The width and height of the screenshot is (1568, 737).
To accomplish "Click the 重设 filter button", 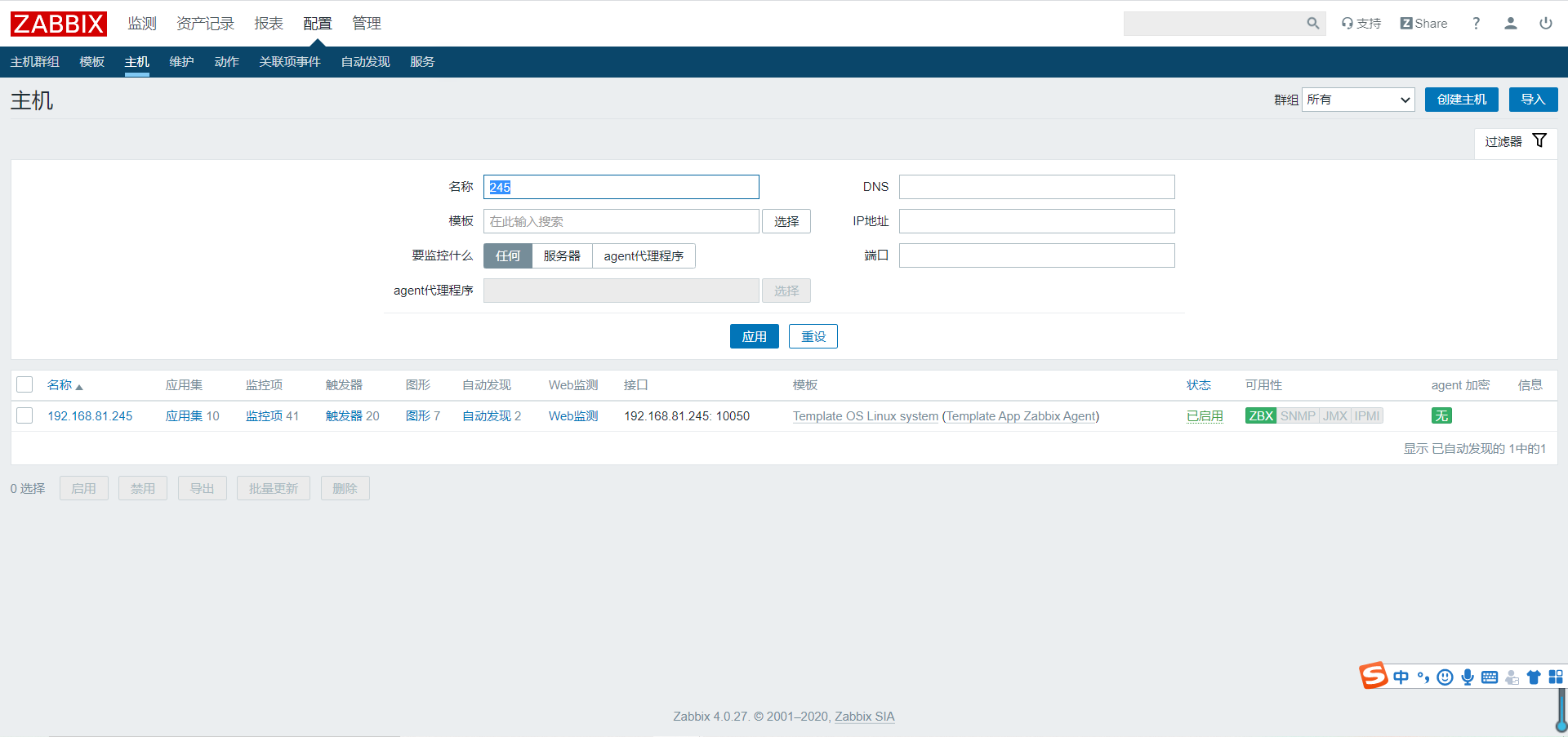I will point(813,336).
